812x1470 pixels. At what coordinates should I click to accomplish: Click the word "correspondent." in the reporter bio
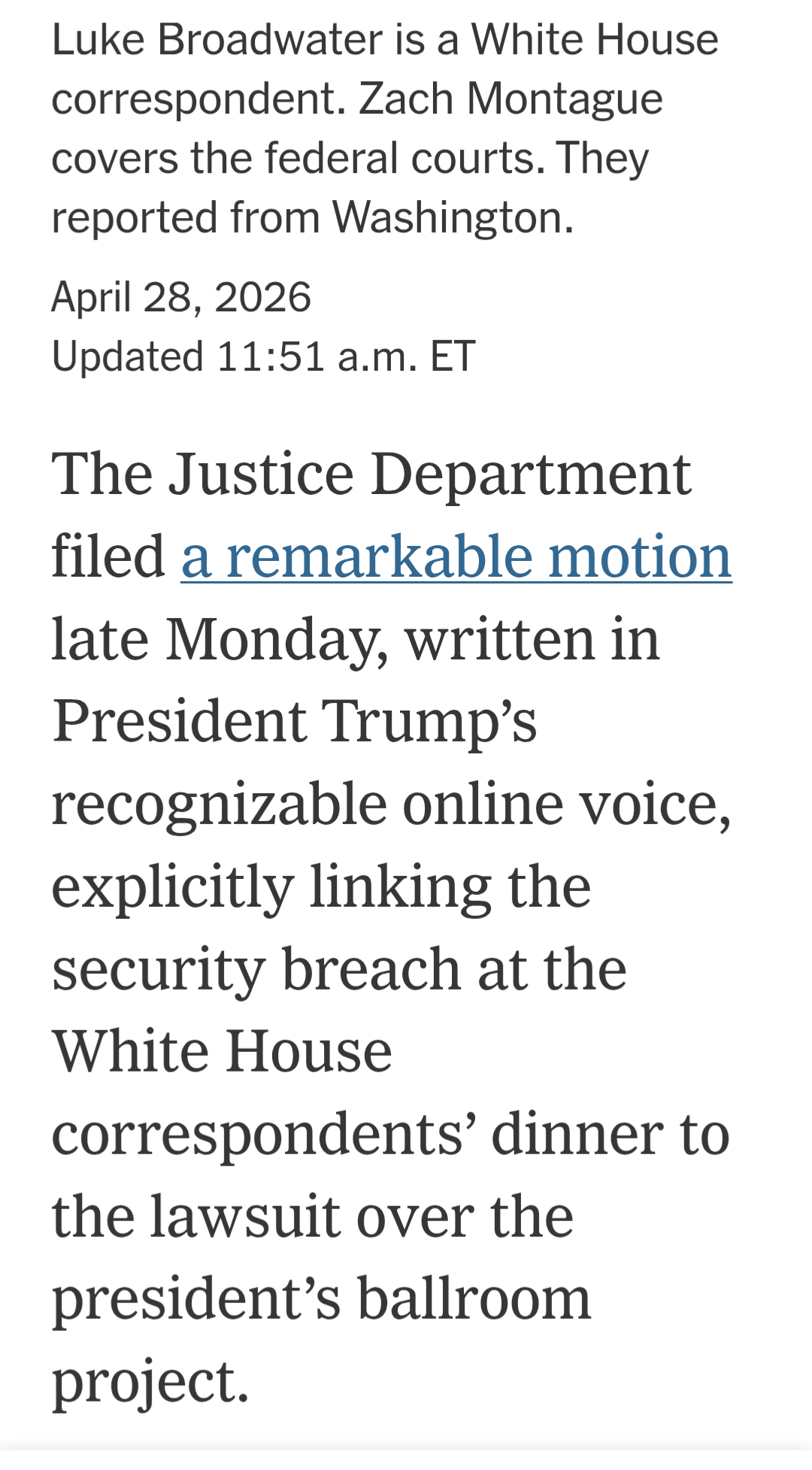point(199,99)
